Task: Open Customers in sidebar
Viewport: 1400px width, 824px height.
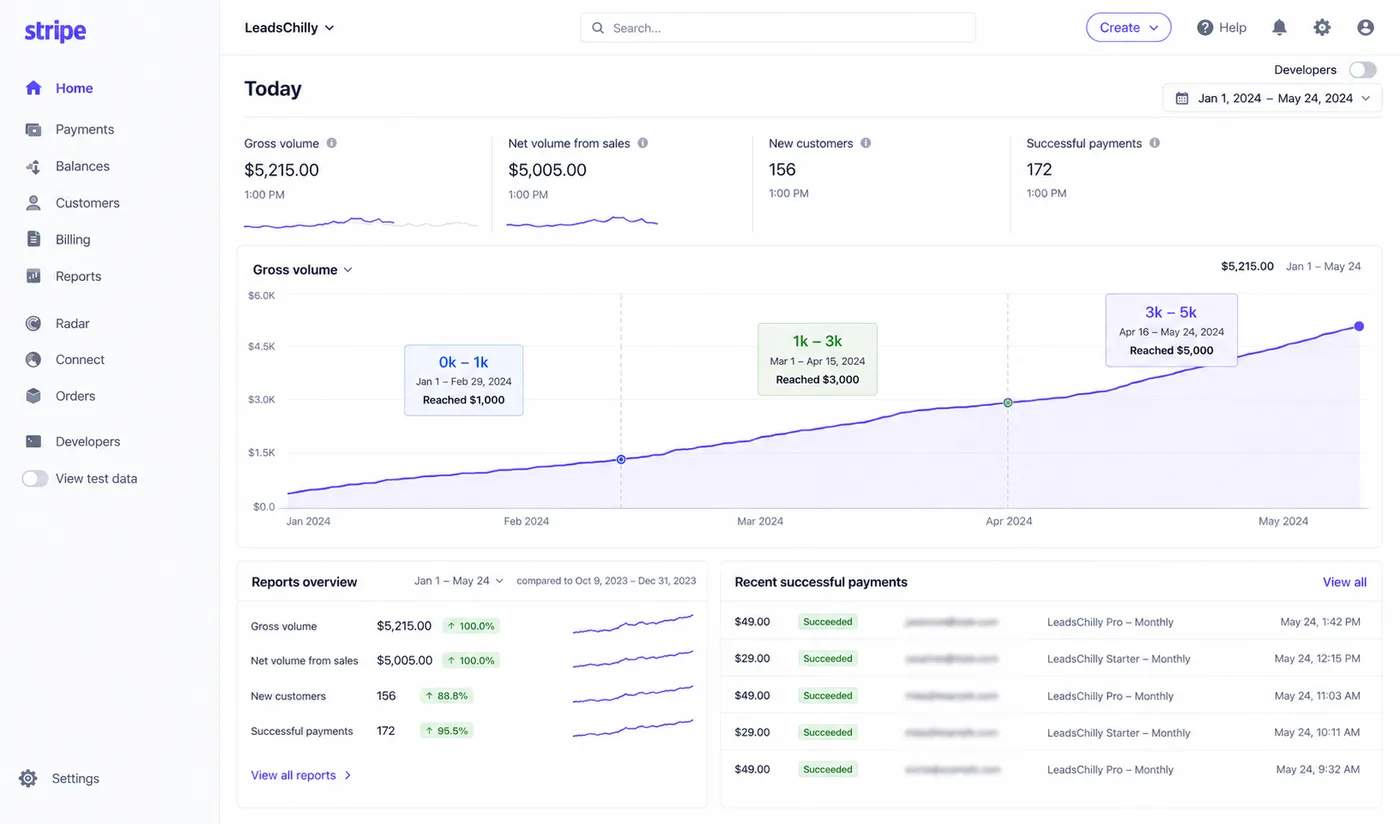Action: tap(88, 203)
